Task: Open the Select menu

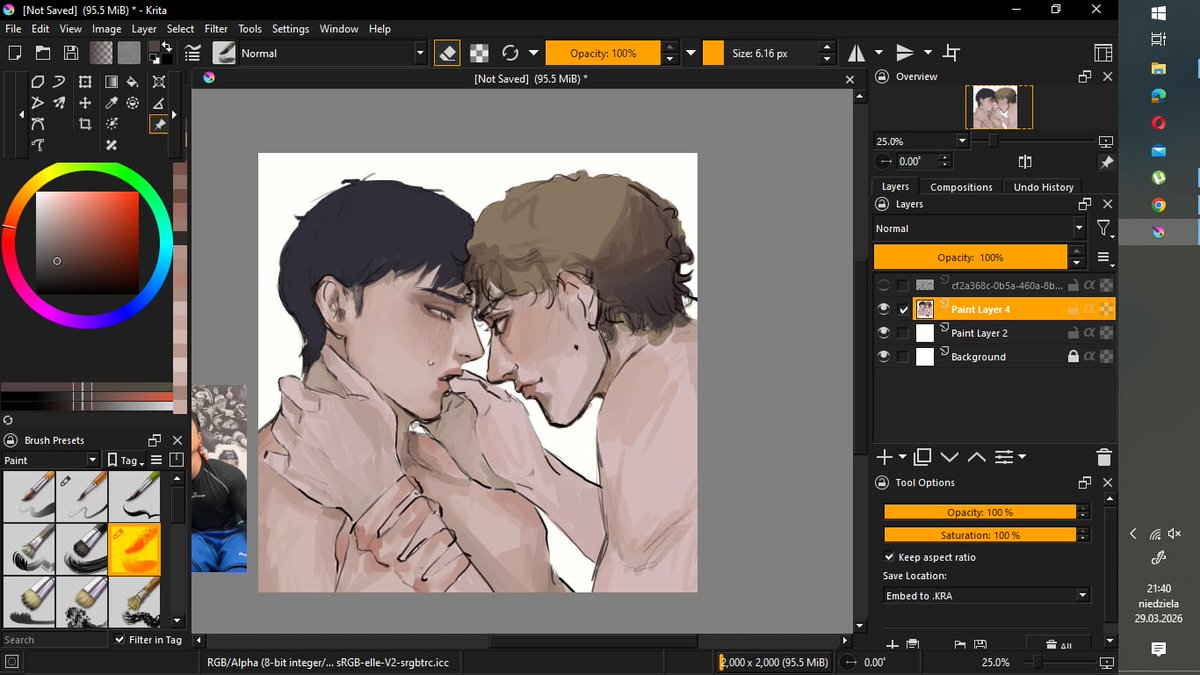Action: pyautogui.click(x=180, y=29)
